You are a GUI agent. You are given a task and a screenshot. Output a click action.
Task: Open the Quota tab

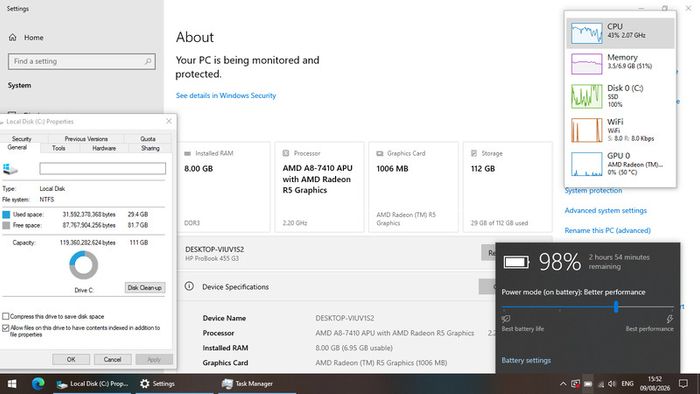click(148, 139)
